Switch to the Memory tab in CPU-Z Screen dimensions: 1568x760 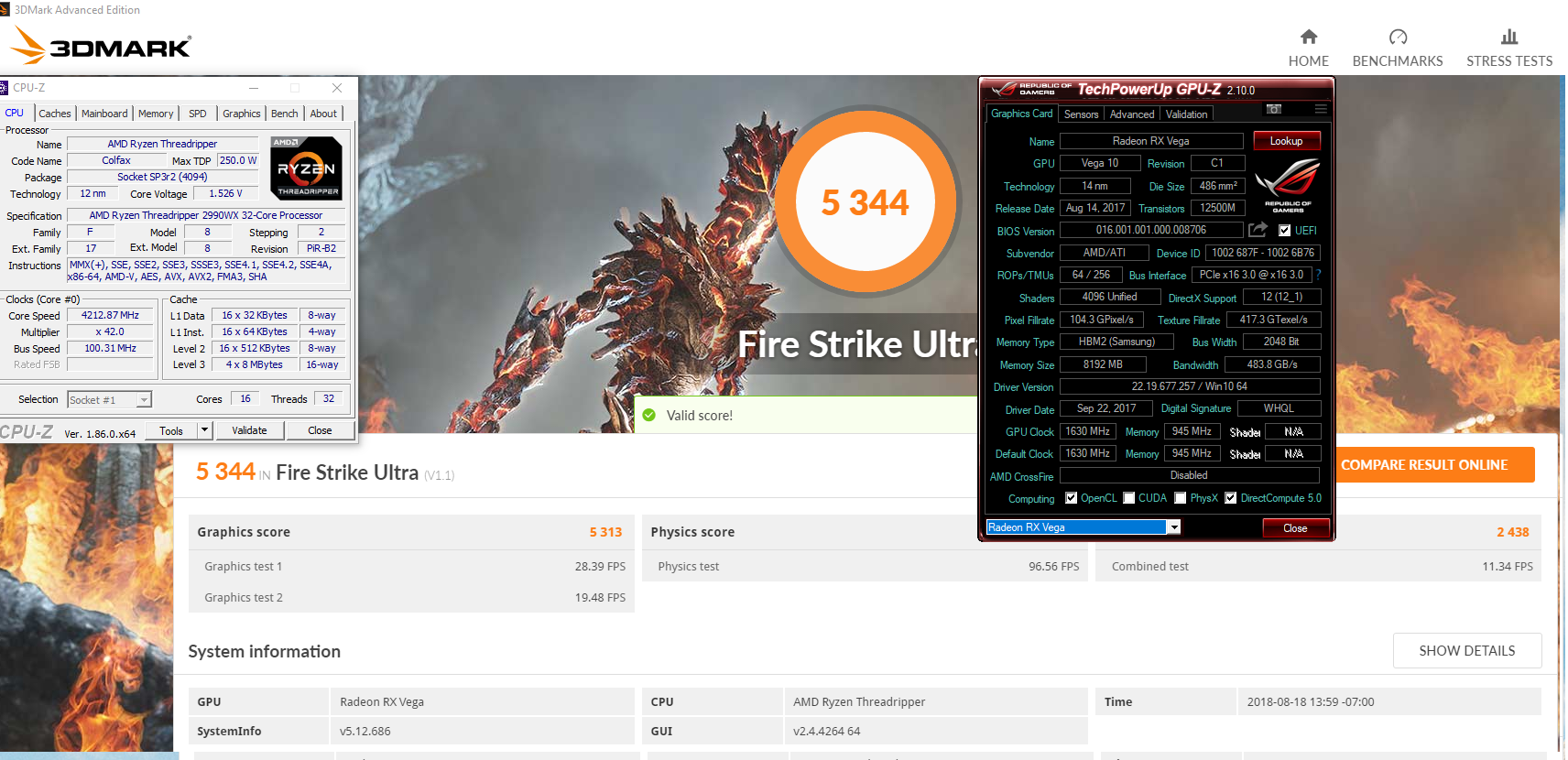156,114
